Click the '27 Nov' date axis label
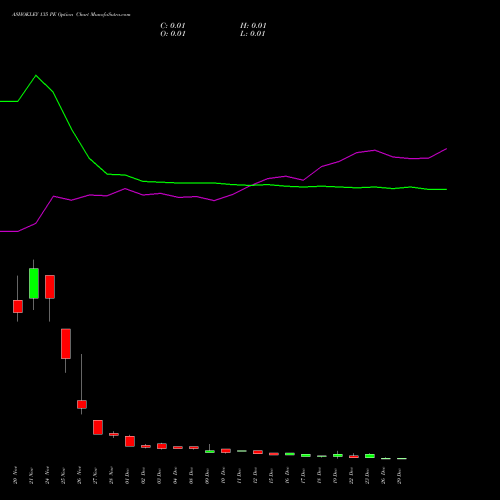 point(95,475)
